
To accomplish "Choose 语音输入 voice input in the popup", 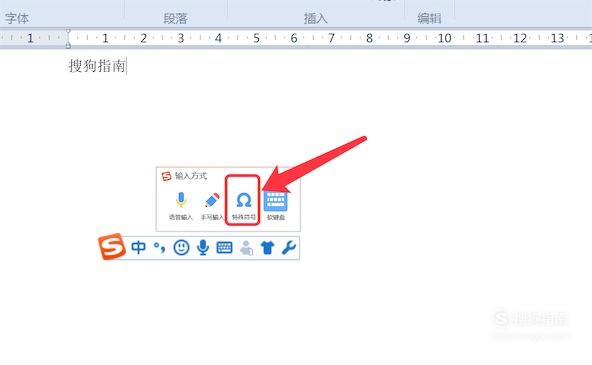I will tap(181, 206).
